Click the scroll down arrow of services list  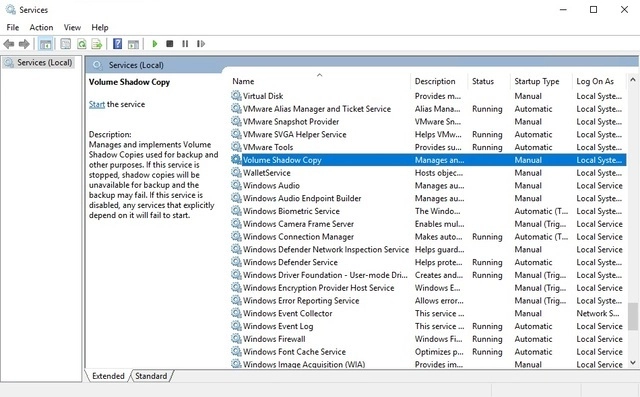pos(633,362)
